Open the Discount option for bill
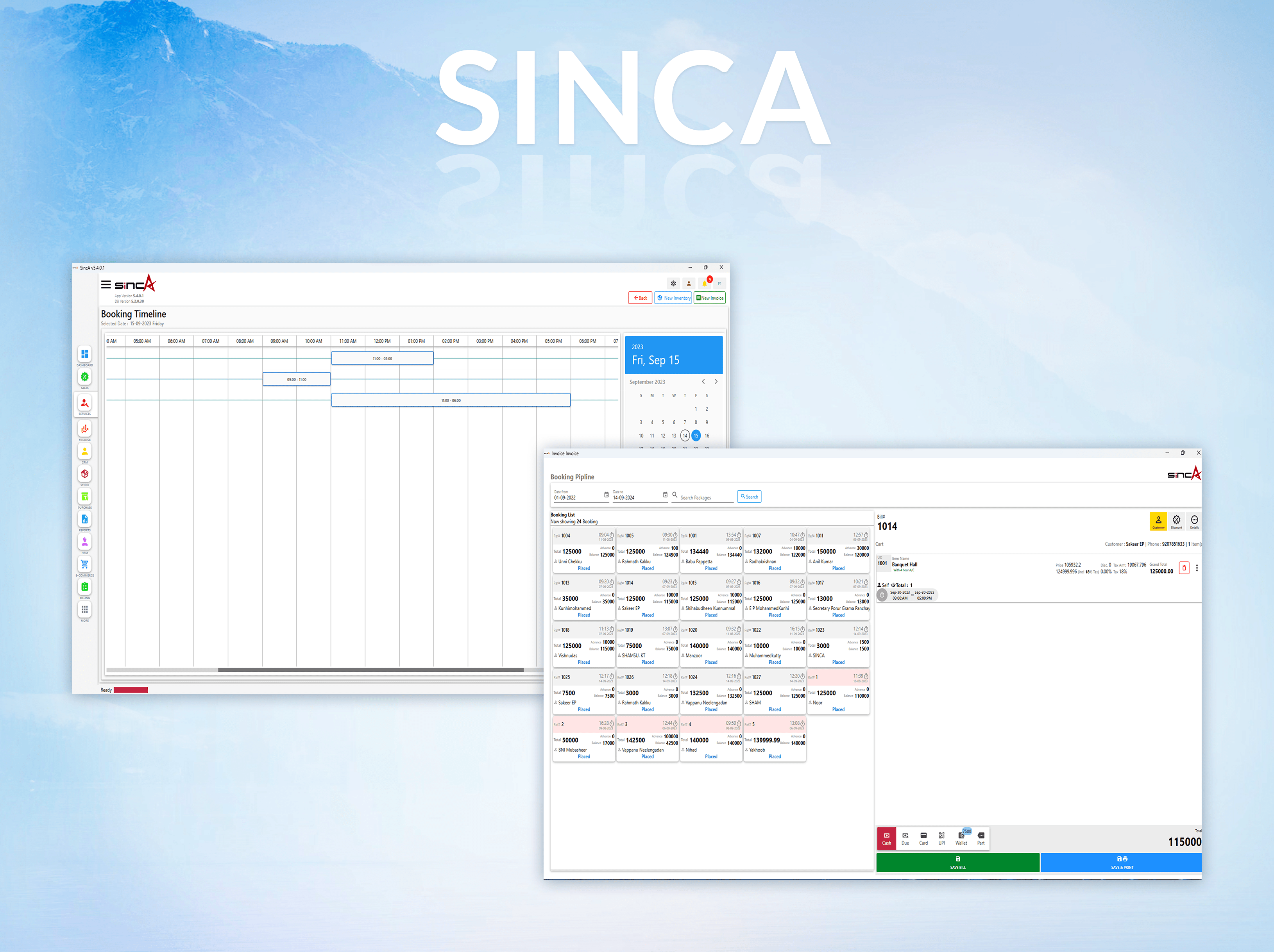 (1177, 520)
